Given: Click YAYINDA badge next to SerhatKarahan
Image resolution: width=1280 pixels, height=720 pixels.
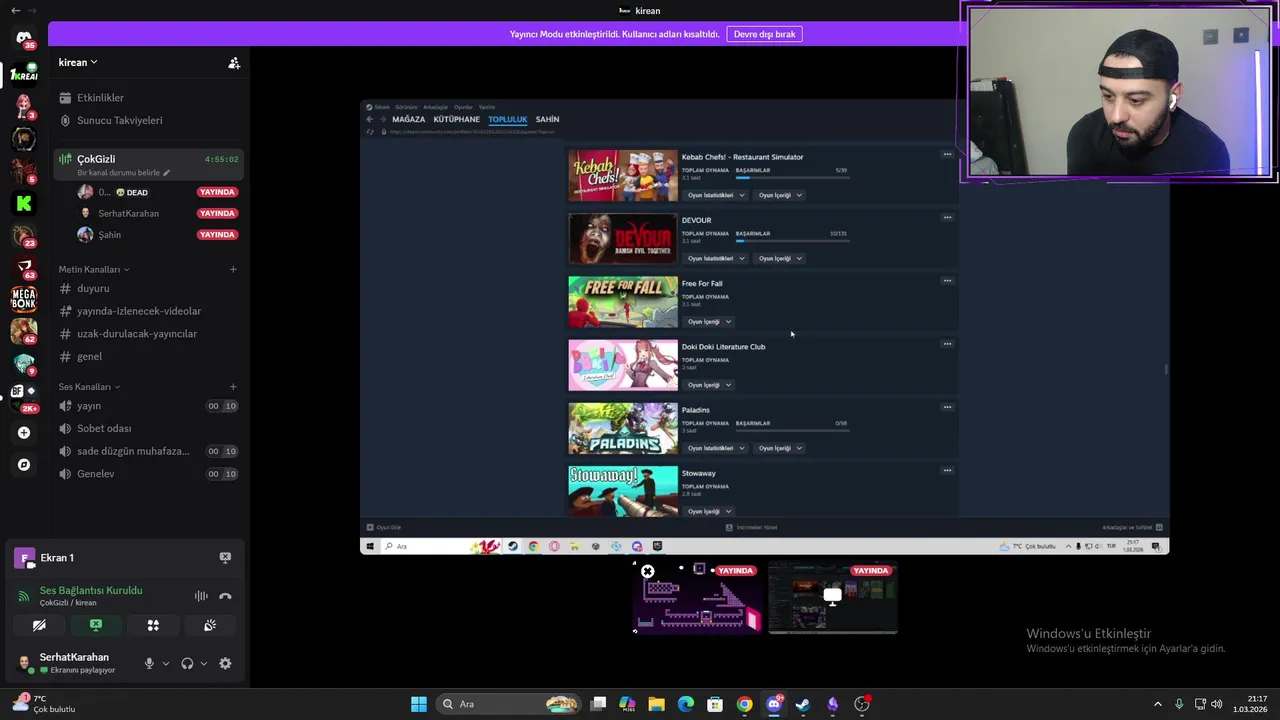Looking at the screenshot, I should pyautogui.click(x=217, y=213).
